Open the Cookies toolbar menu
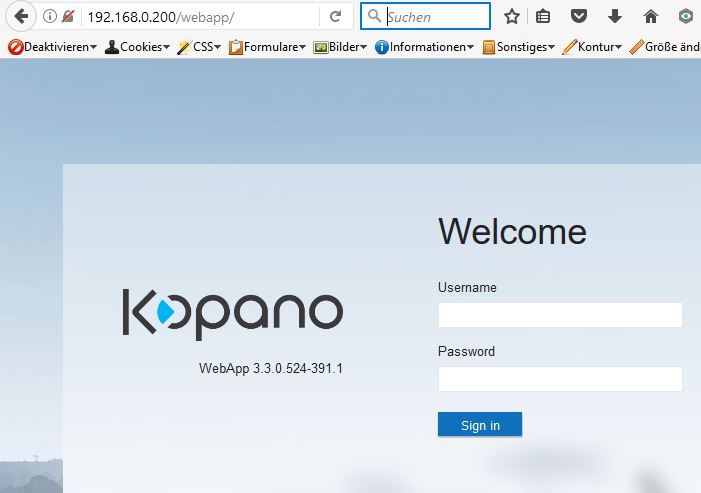The width and height of the screenshot is (701, 493). [137, 47]
